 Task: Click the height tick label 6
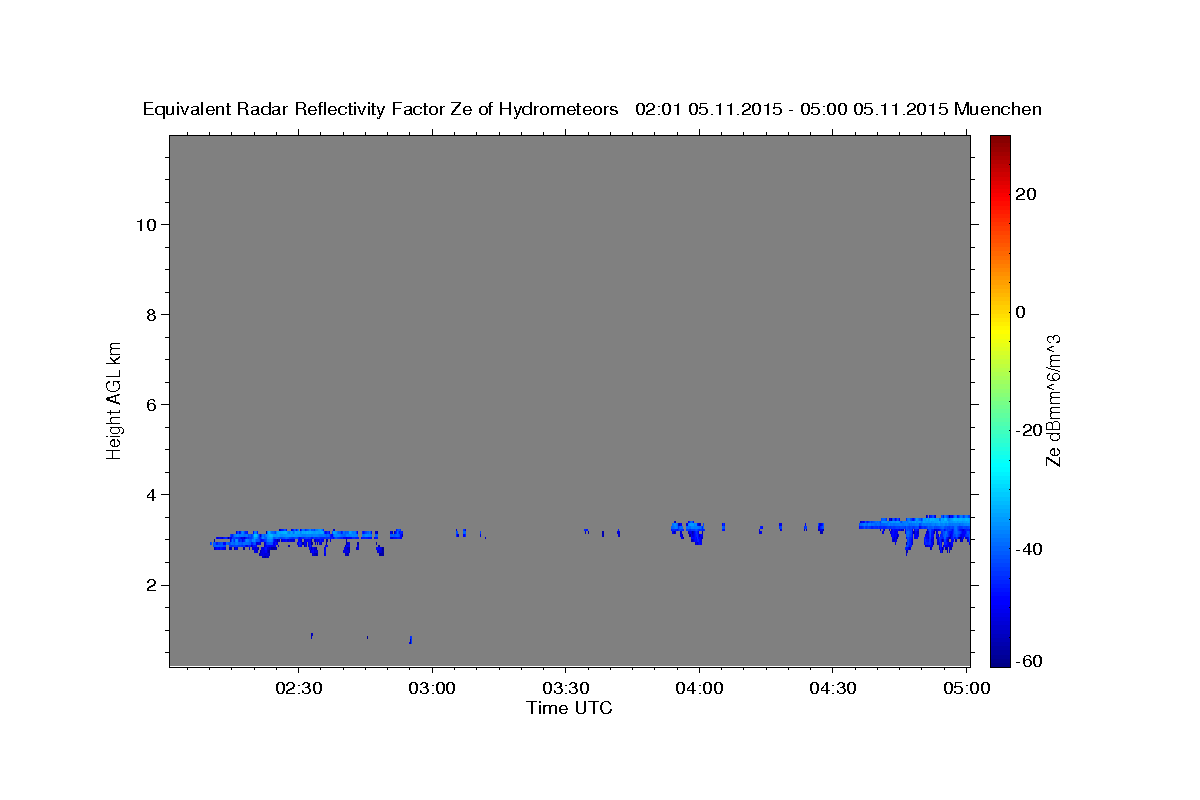[152, 405]
